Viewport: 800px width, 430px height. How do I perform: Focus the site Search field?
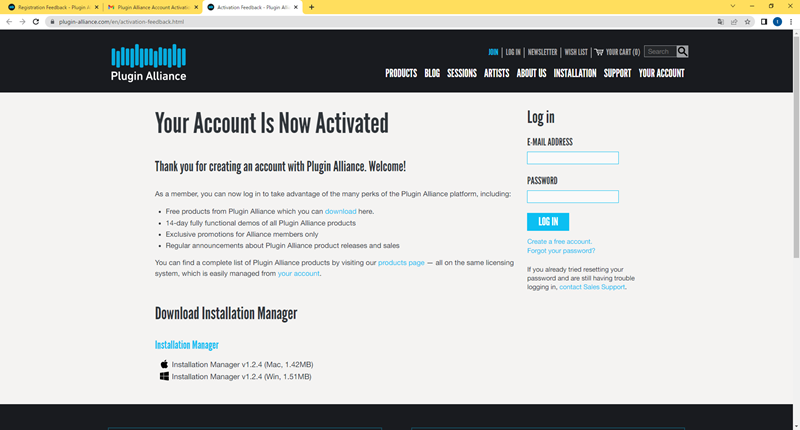pyautogui.click(x=660, y=52)
